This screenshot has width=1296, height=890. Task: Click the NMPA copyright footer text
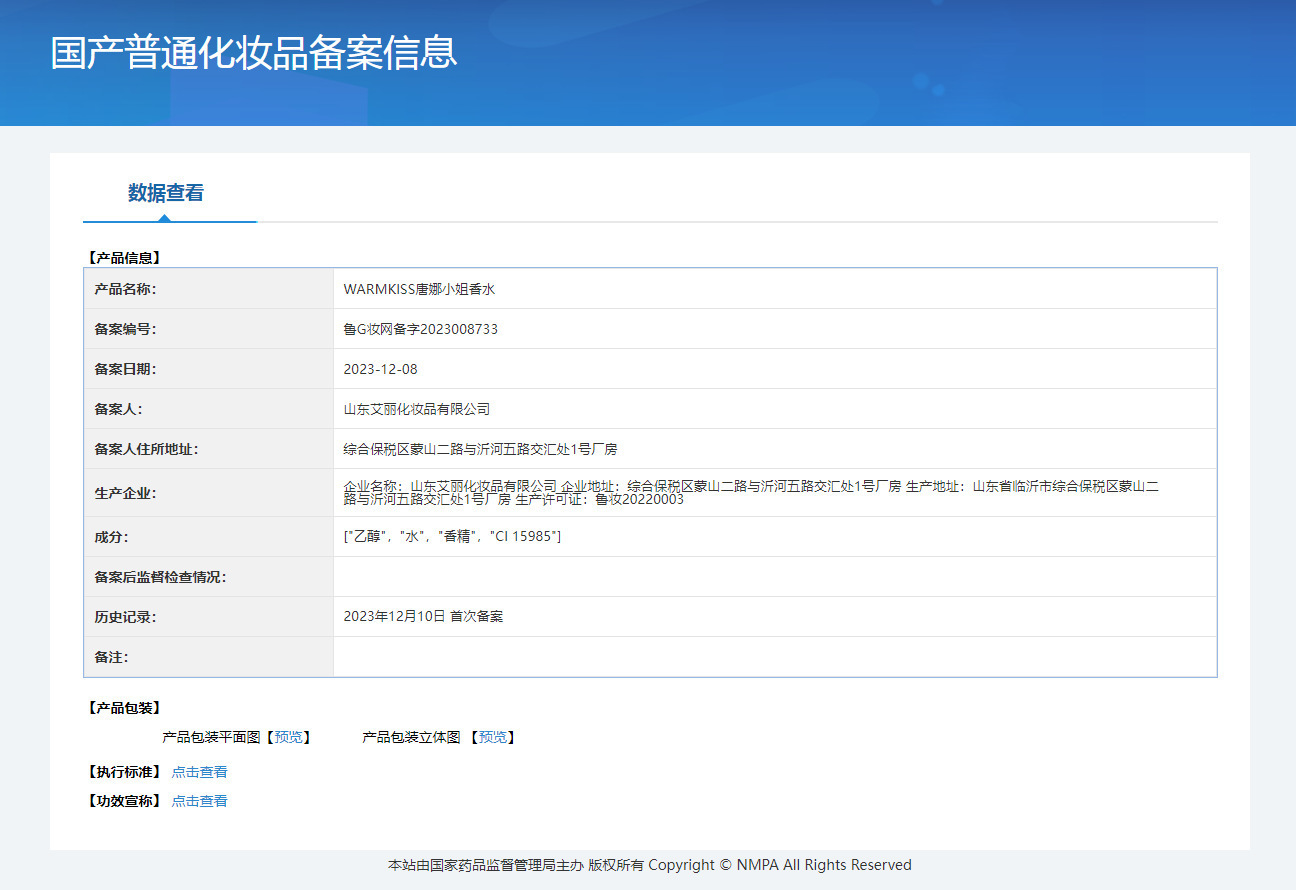point(649,865)
